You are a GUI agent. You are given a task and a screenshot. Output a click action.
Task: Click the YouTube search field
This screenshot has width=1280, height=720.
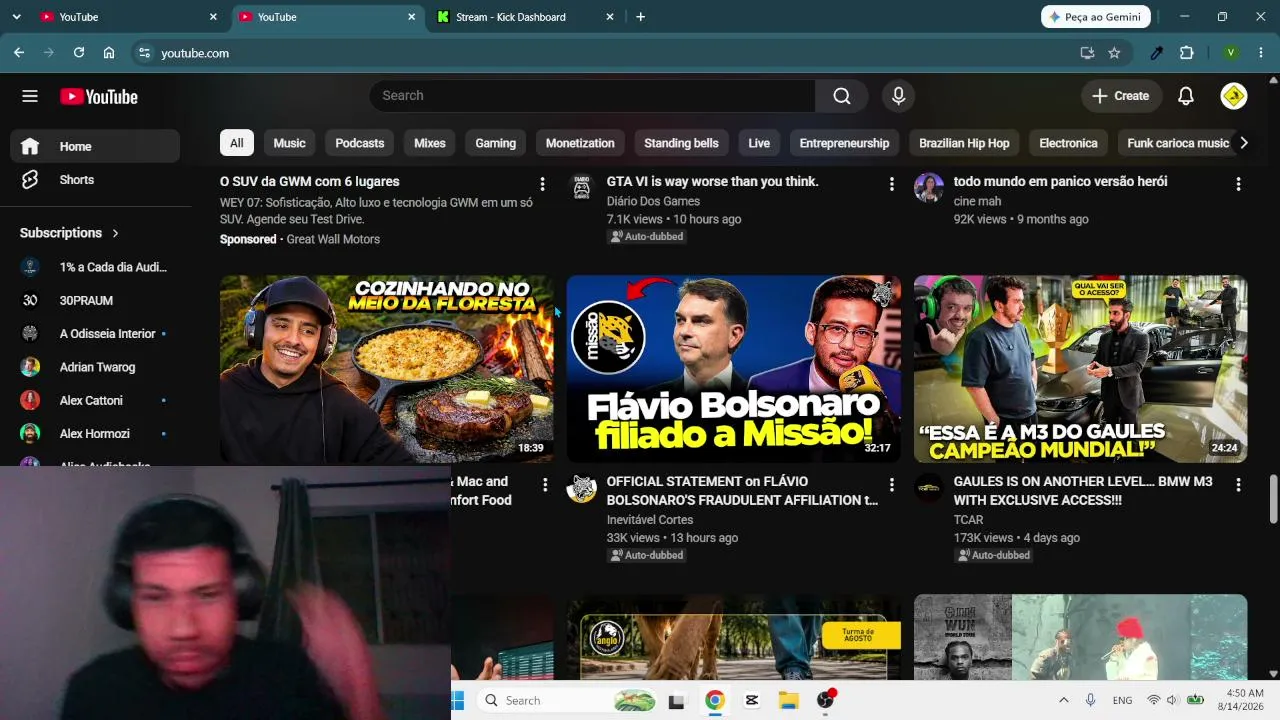click(x=592, y=96)
